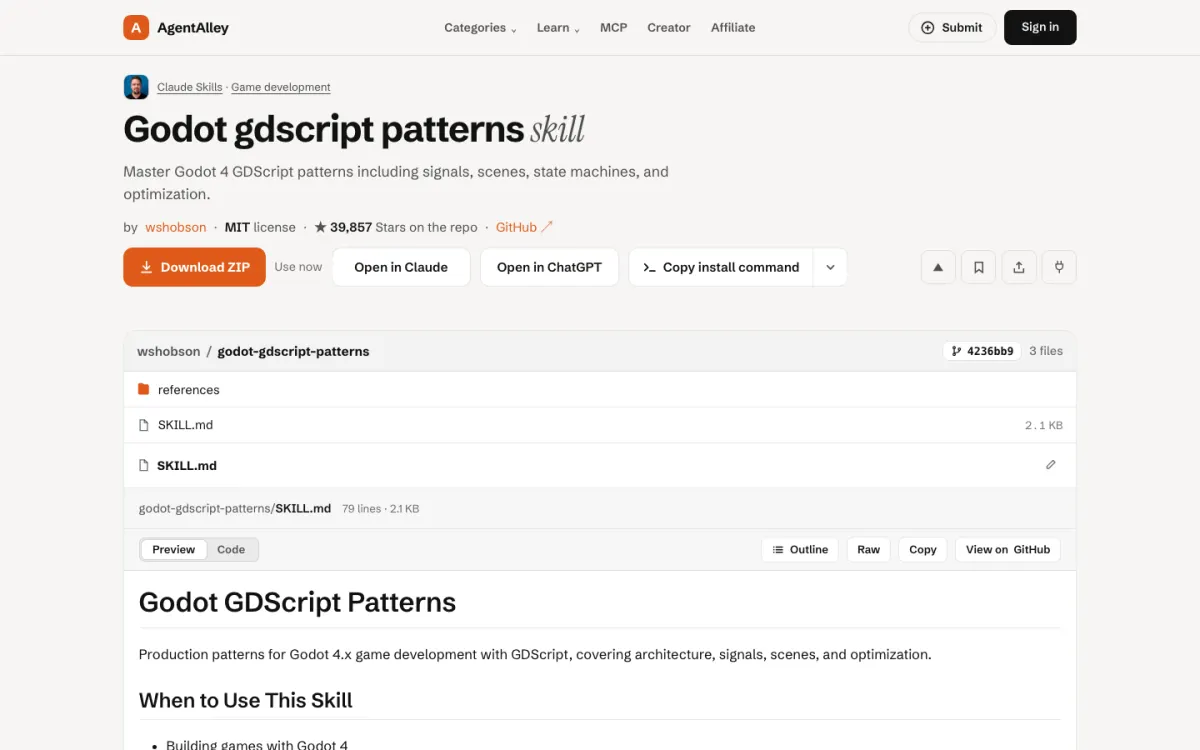Click the AgentAlley orange logo icon
1200x750 pixels.
coord(136,28)
